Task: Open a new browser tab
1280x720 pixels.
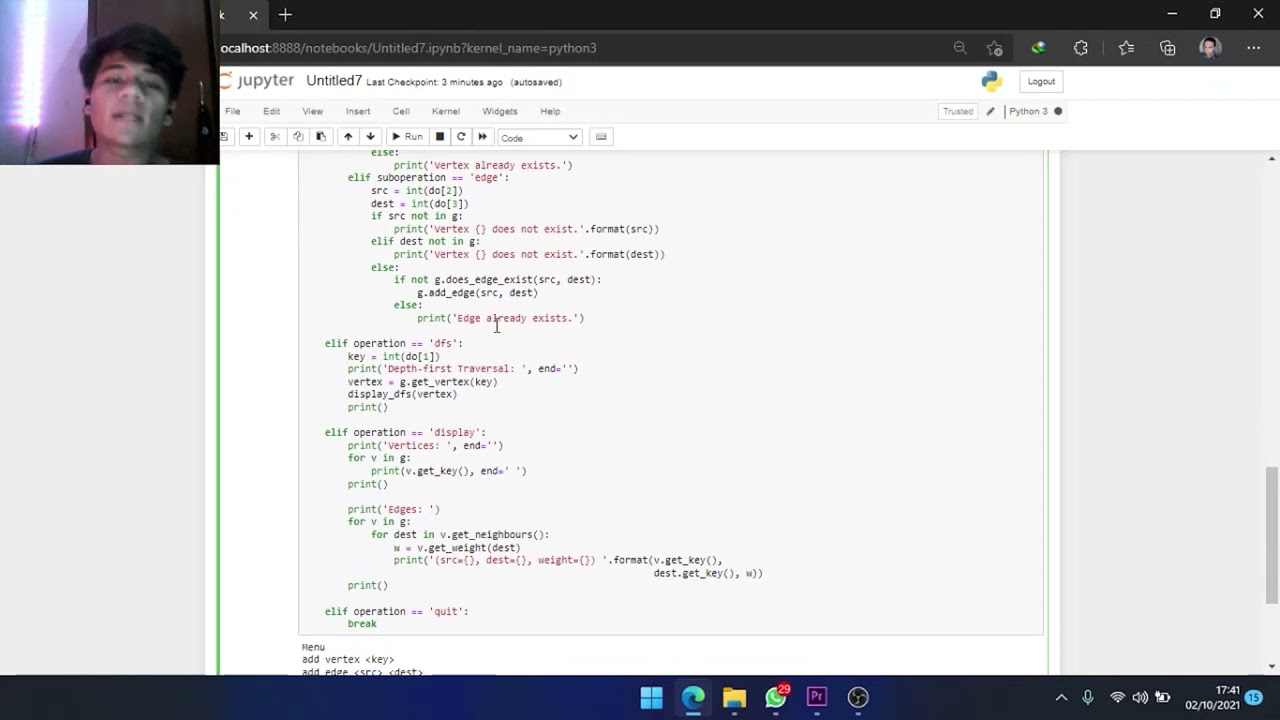Action: pos(285,15)
